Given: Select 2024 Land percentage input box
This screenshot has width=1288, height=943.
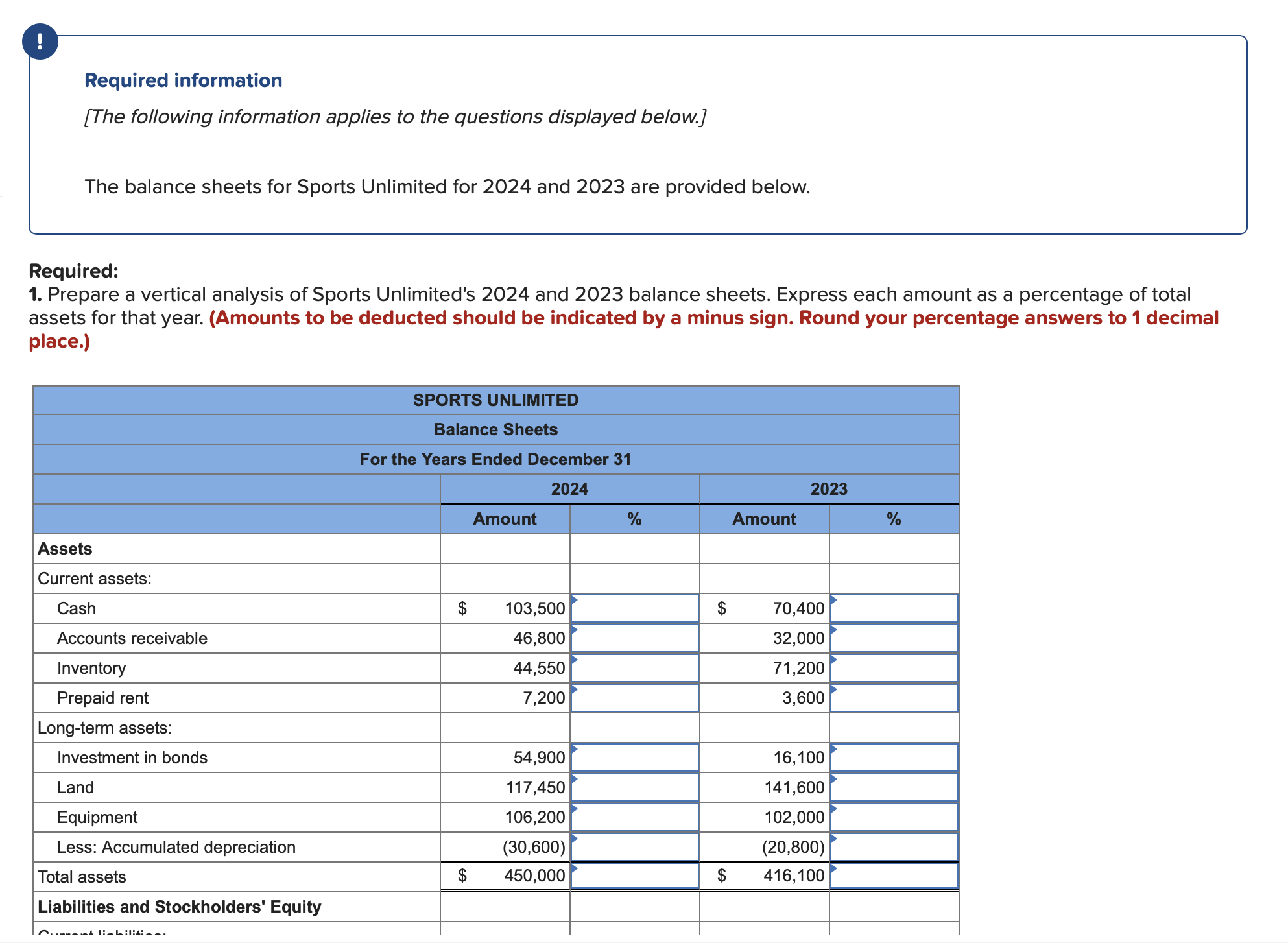Looking at the screenshot, I should (634, 787).
